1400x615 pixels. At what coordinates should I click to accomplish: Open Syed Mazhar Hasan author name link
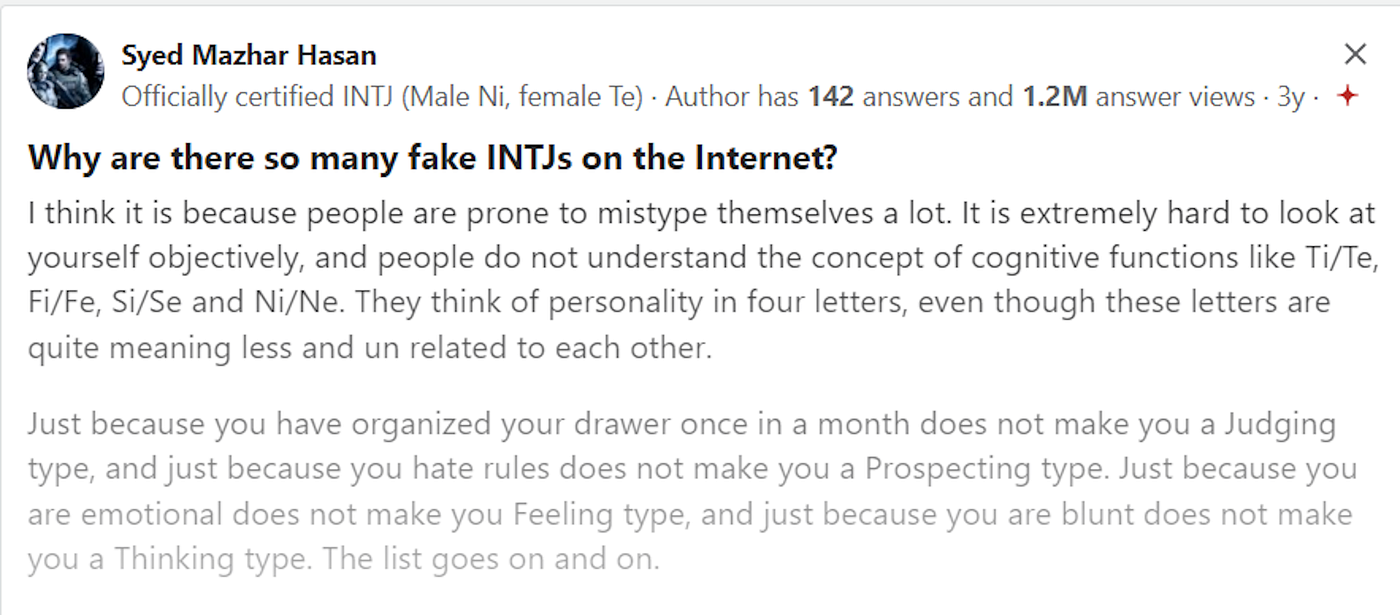pyautogui.click(x=249, y=55)
